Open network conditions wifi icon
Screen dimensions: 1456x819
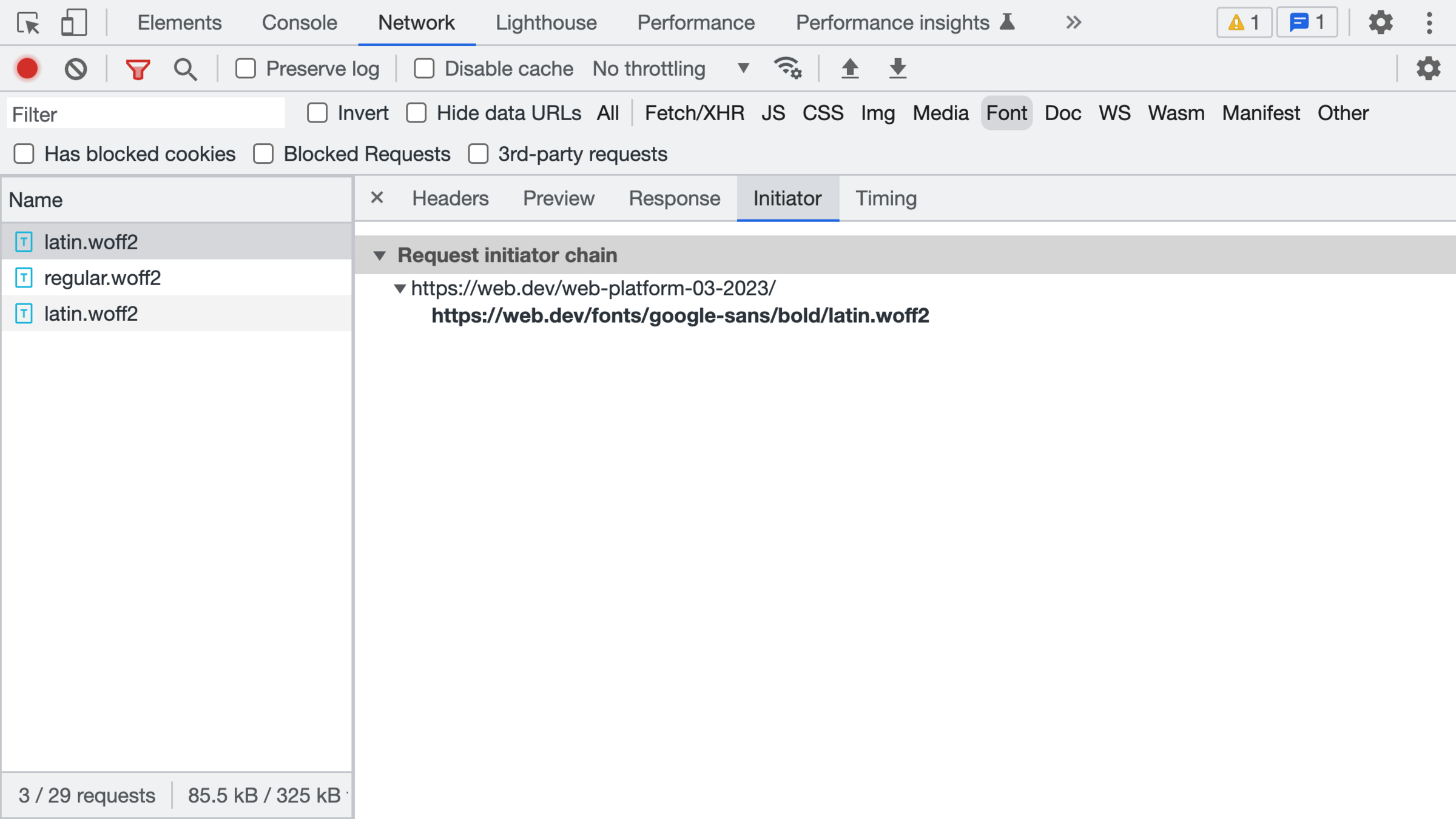(x=787, y=69)
